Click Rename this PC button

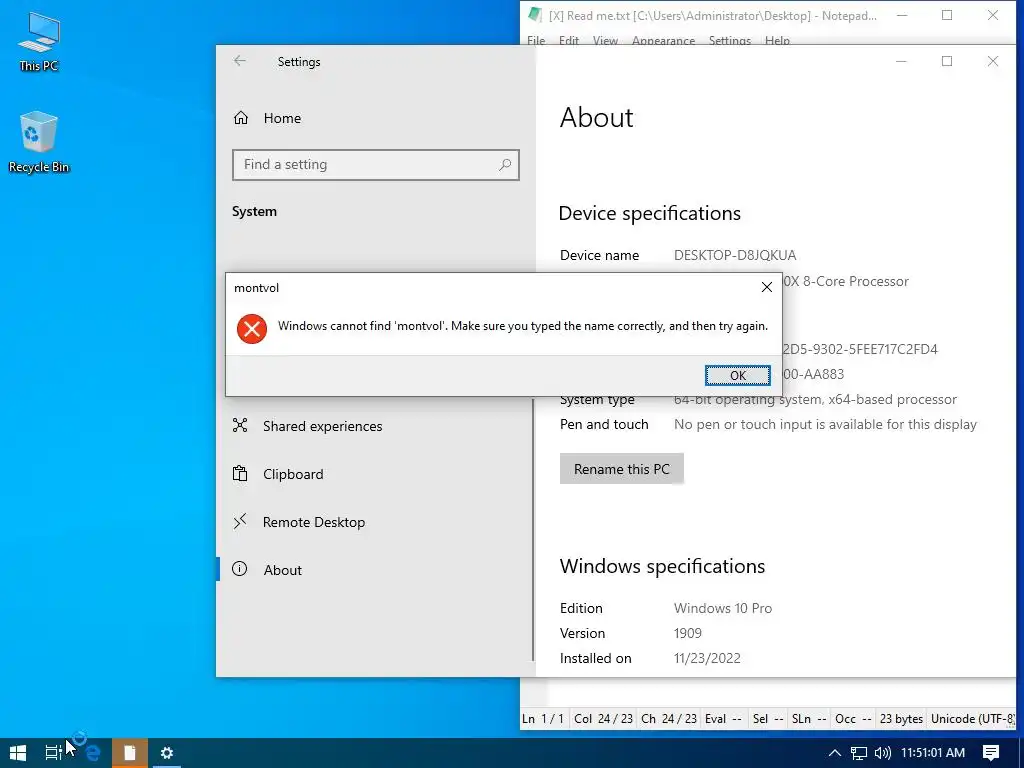tap(622, 469)
